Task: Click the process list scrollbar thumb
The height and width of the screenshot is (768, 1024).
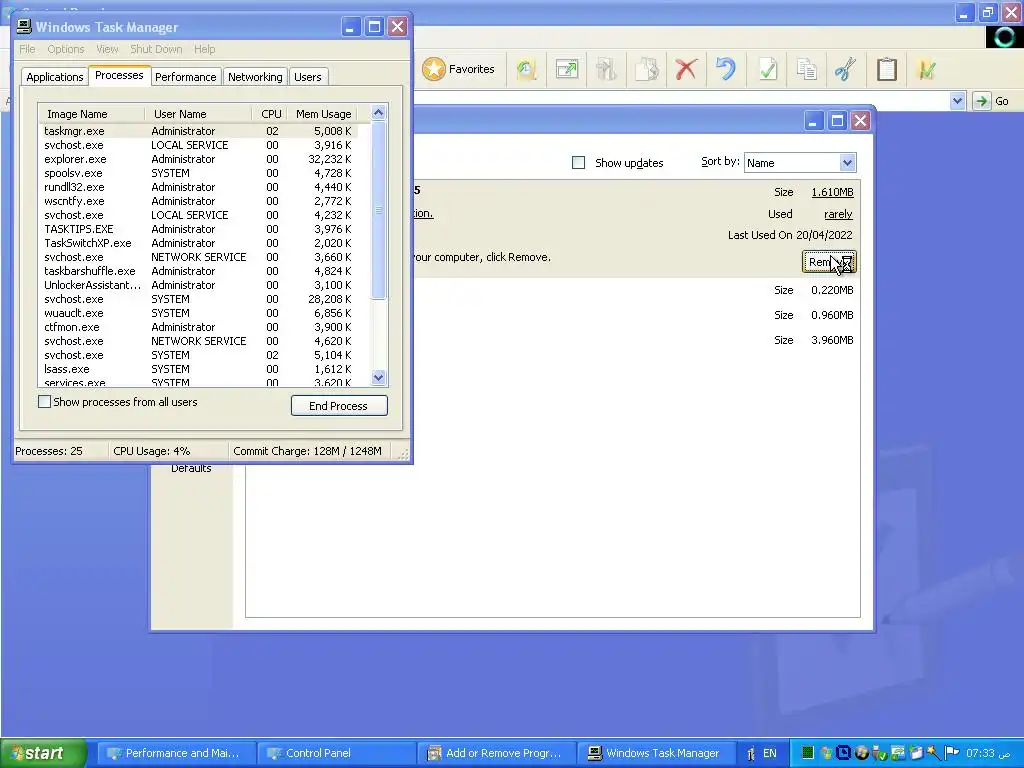Action: (378, 210)
